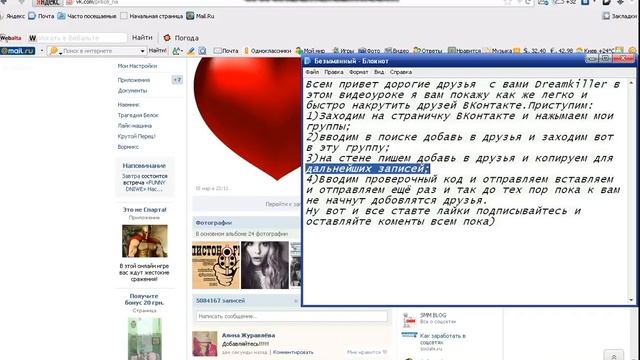
Task: Open Ответы on Mail.ru toolbar
Action: pyautogui.click(x=428, y=51)
